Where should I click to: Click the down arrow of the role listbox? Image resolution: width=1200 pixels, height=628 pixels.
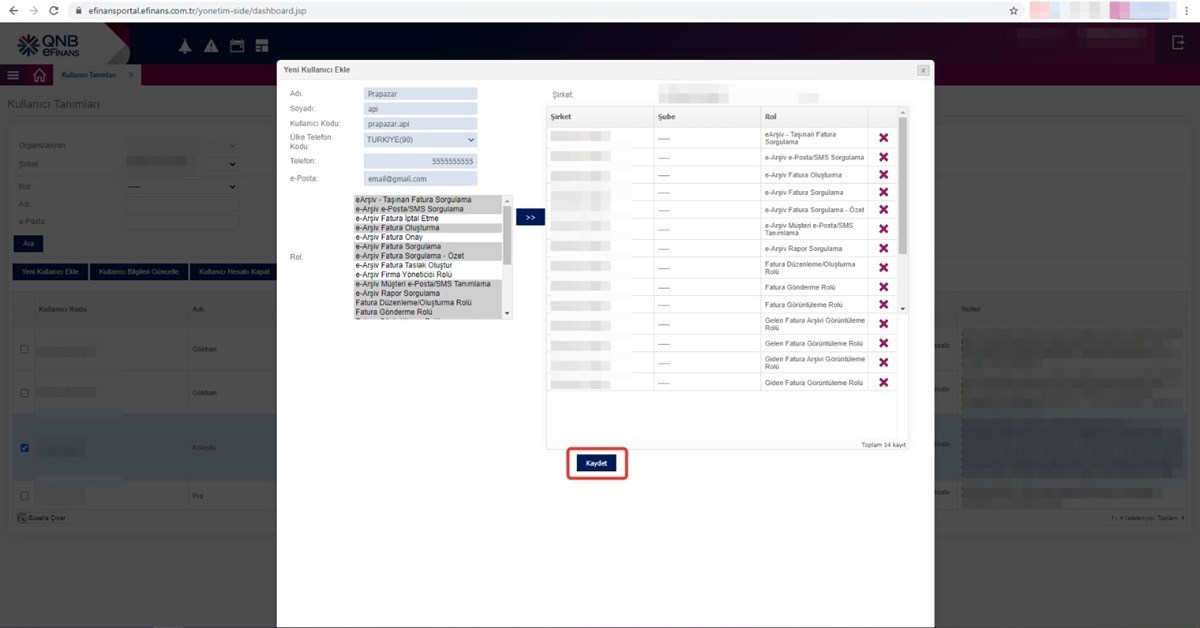pyautogui.click(x=508, y=313)
